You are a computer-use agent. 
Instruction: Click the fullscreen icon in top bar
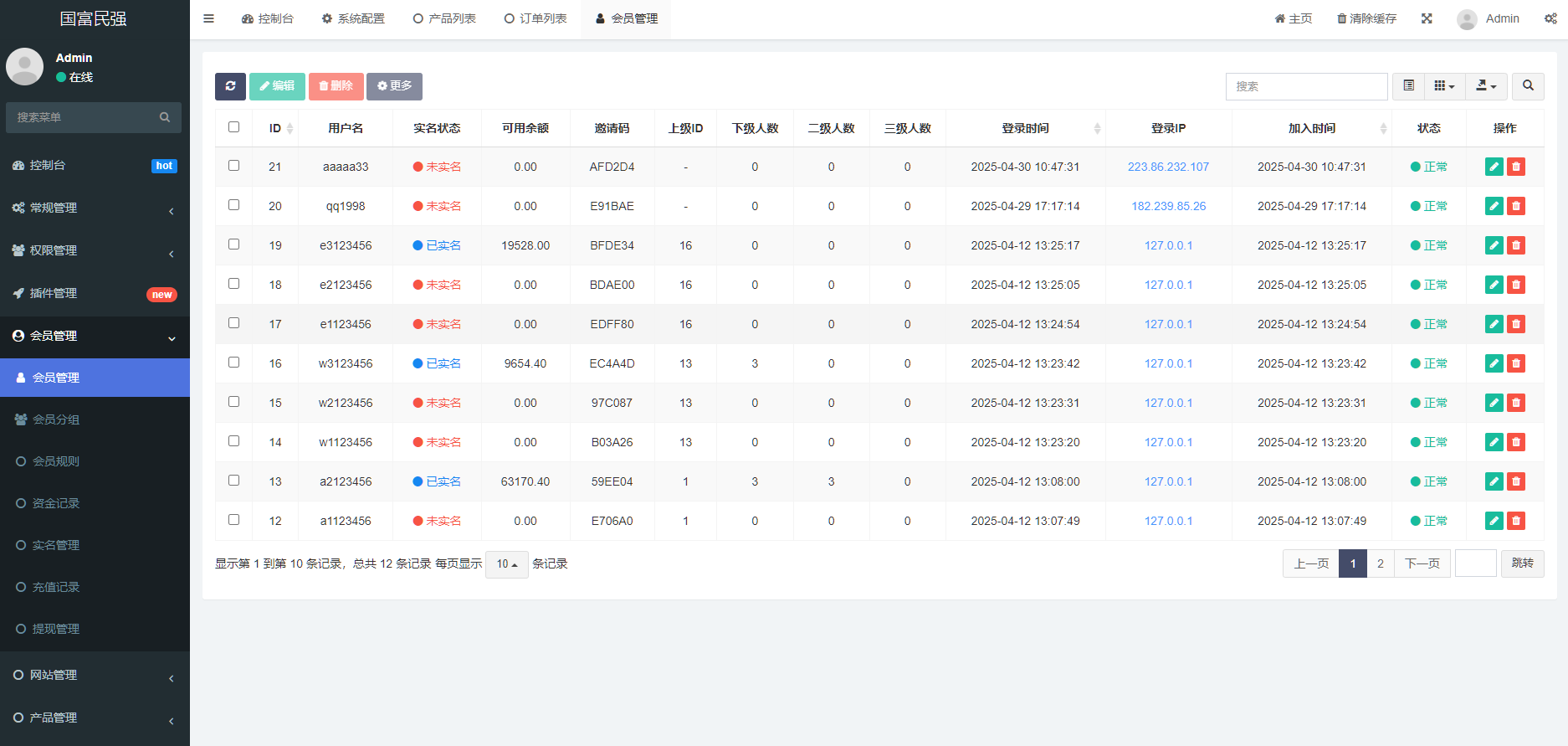click(x=1427, y=18)
